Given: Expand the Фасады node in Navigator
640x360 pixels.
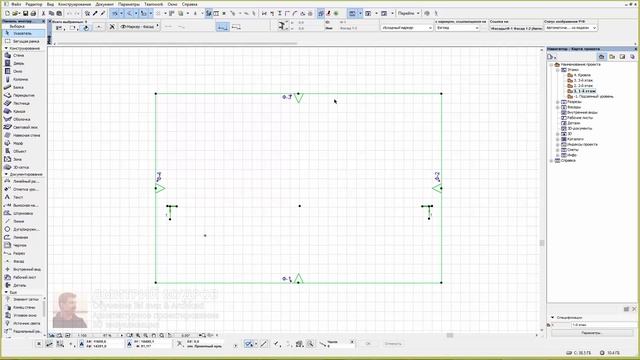Looking at the screenshot, I should coord(558,107).
